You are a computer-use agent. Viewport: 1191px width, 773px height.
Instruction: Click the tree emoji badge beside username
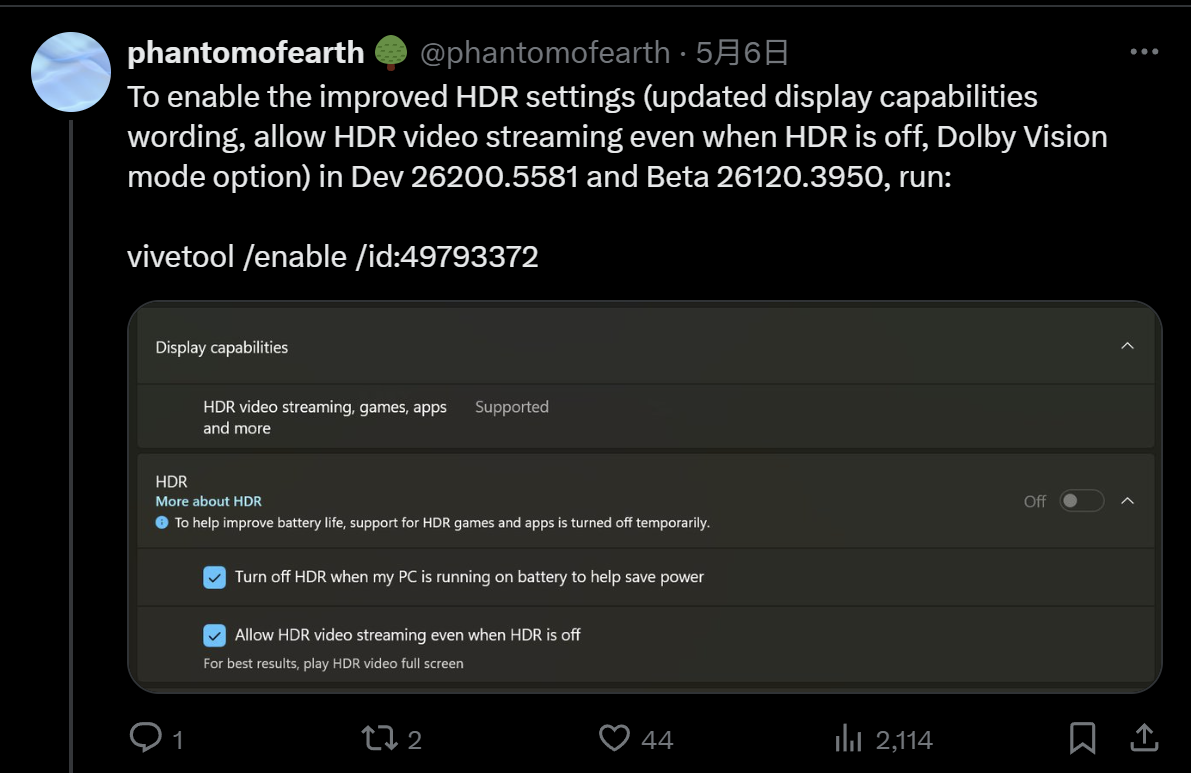(x=391, y=52)
